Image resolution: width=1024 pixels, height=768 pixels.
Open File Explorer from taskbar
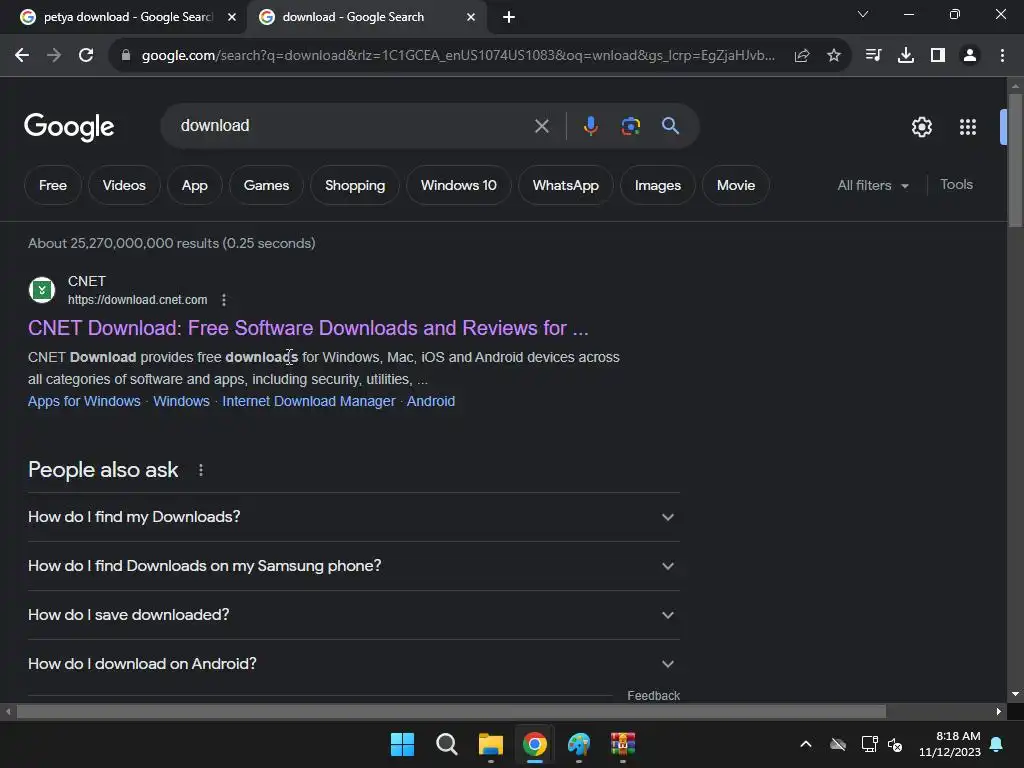[x=490, y=744]
